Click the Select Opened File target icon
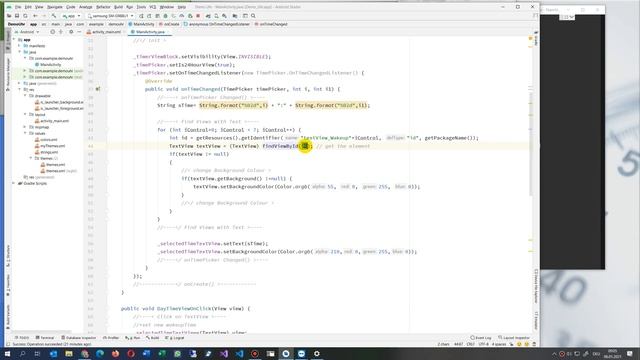This screenshot has height=360, width=640. click(52, 32)
